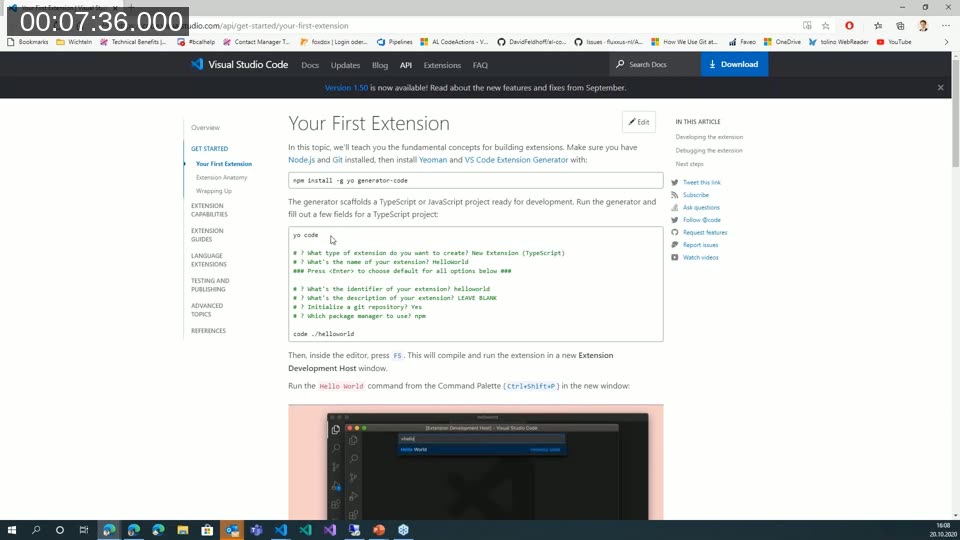Click the Ask questions icon
Image resolution: width=960 pixels, height=540 pixels.
coord(675,208)
